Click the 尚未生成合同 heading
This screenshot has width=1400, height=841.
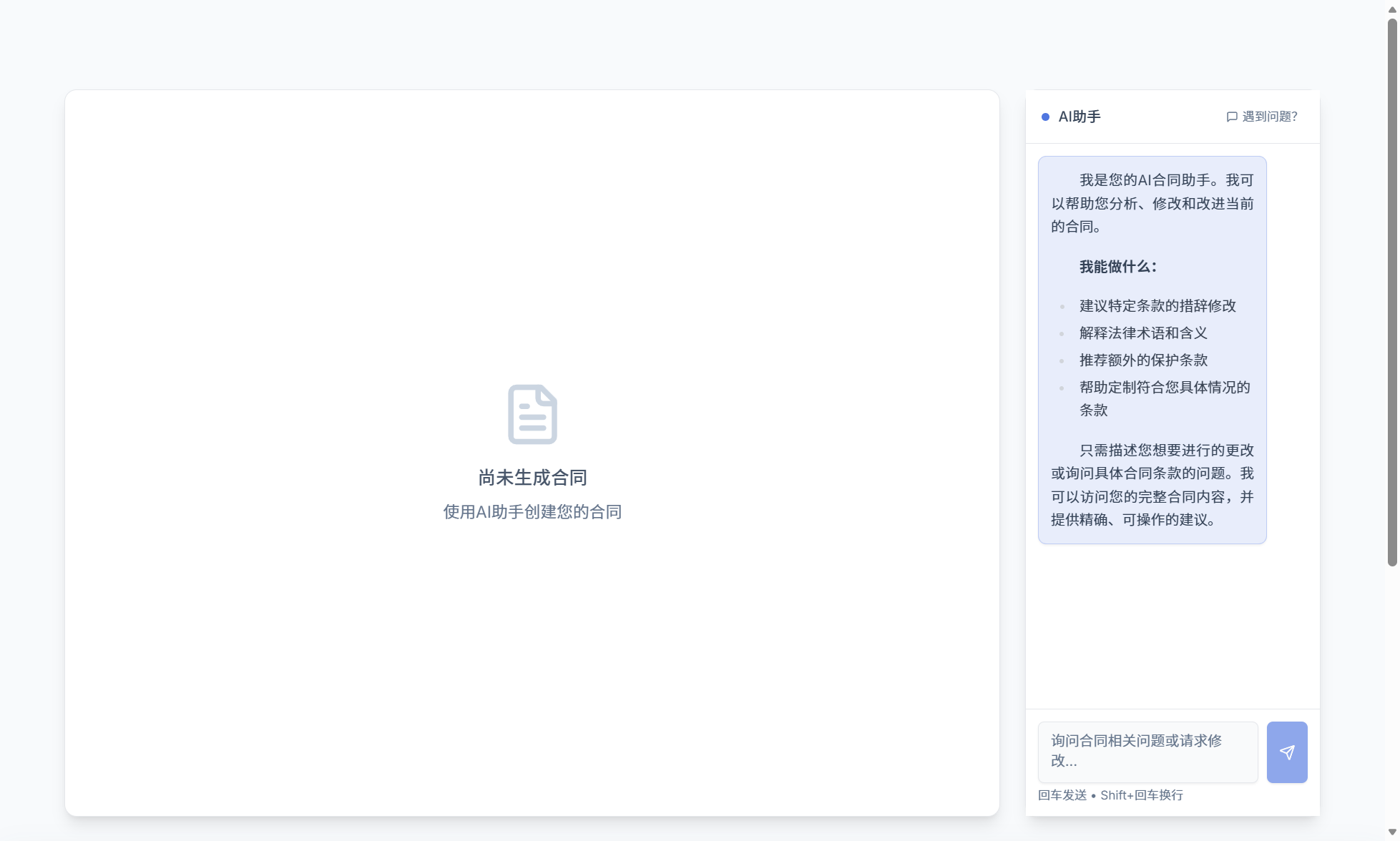[x=532, y=478]
